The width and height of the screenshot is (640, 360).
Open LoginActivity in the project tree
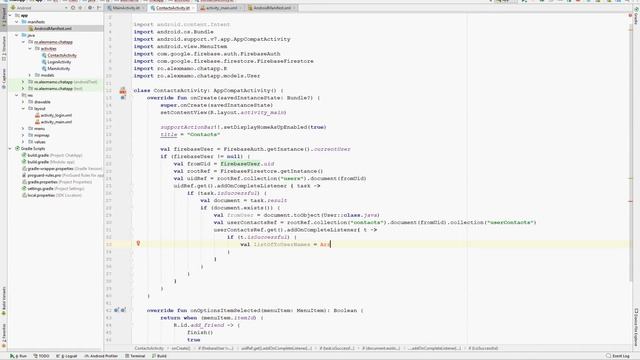pyautogui.click(x=59, y=62)
